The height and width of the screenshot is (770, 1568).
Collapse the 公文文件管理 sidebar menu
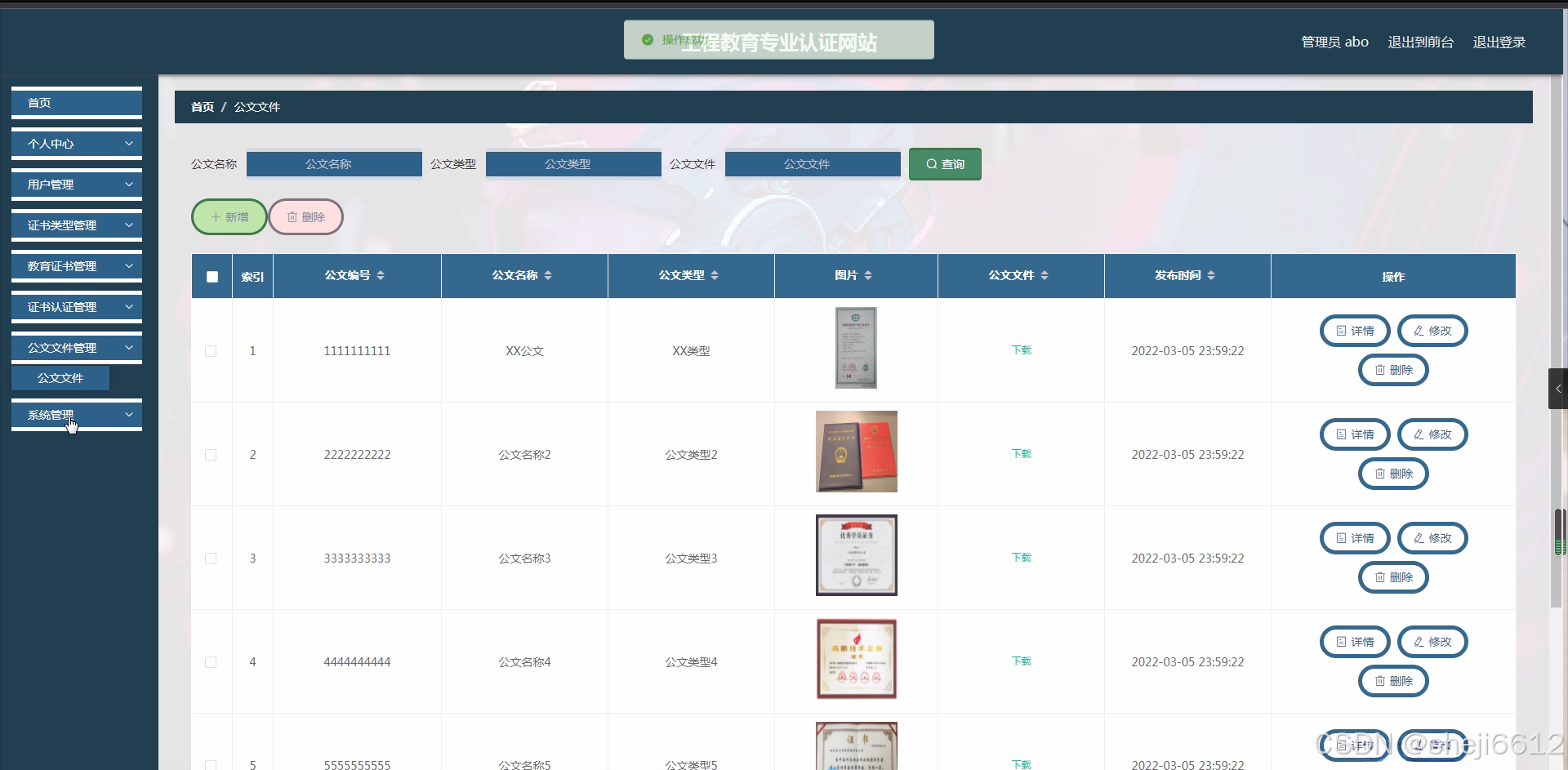coord(77,348)
